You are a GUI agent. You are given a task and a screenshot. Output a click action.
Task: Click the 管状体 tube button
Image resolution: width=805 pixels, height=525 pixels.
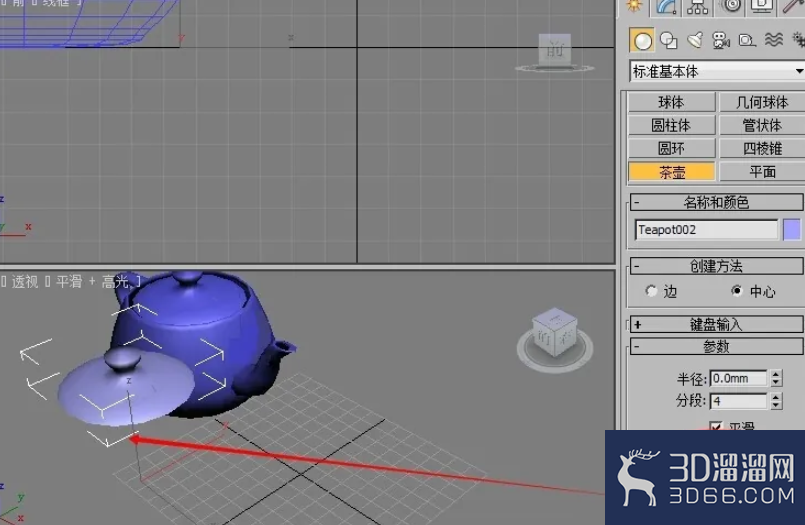pyautogui.click(x=762, y=125)
